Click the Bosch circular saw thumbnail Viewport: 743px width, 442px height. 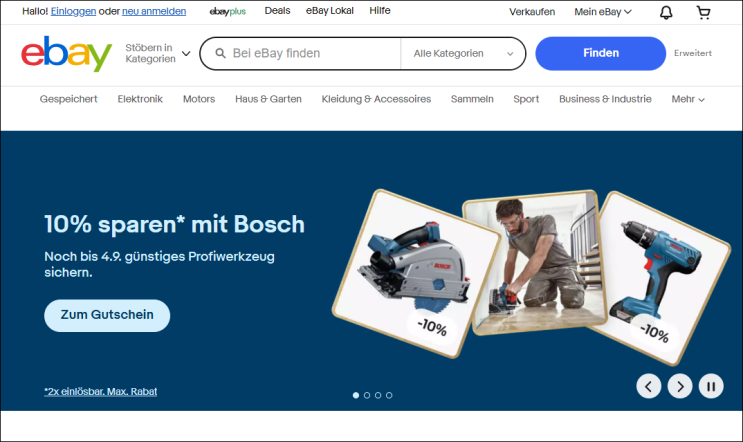pos(417,273)
